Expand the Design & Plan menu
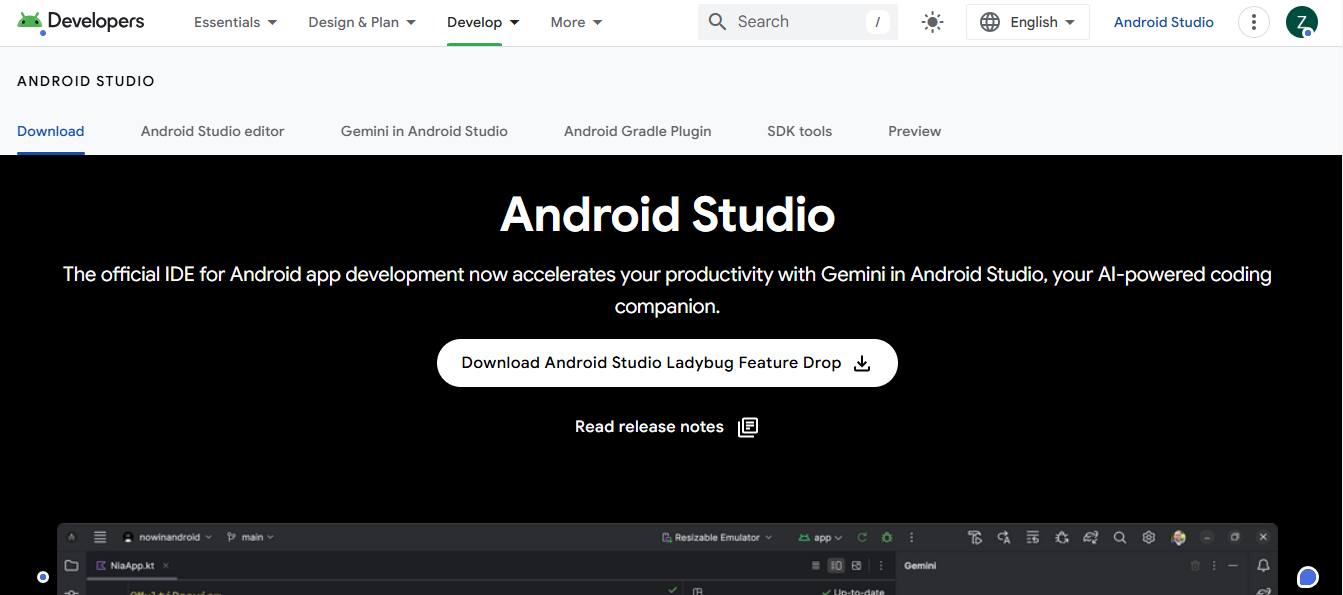The width and height of the screenshot is (1343, 595). [362, 22]
